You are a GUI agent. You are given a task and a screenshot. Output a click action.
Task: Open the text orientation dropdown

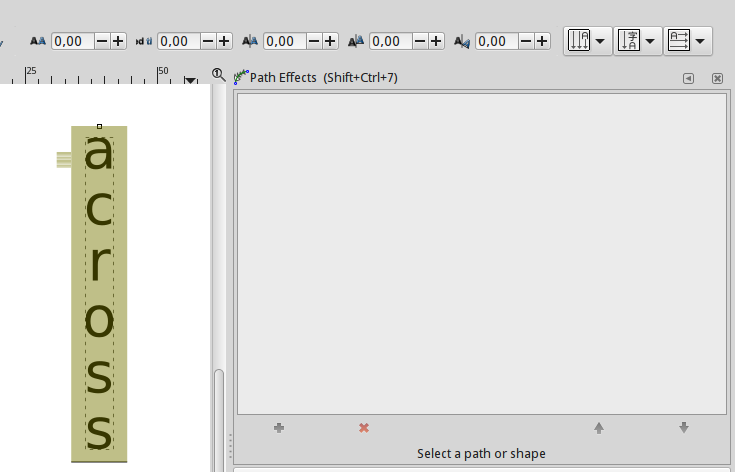pyautogui.click(x=638, y=41)
